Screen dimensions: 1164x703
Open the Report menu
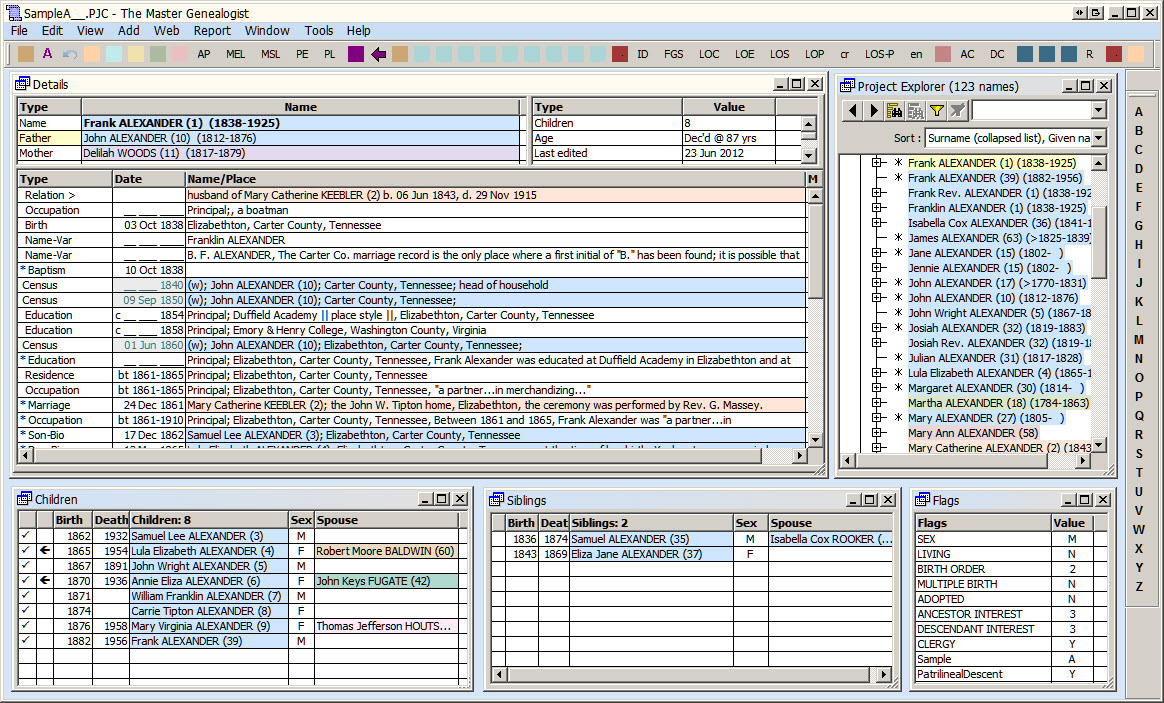point(212,31)
